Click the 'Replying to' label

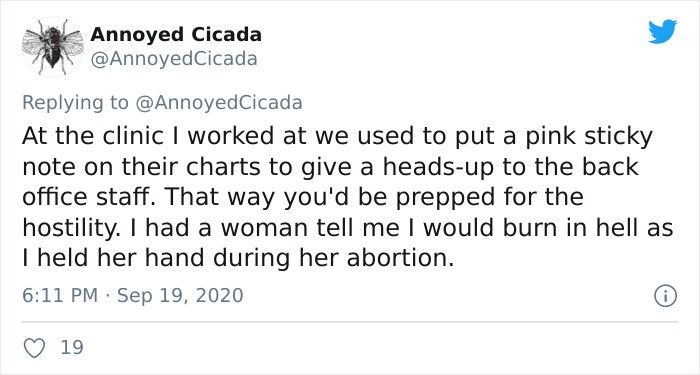(75, 104)
